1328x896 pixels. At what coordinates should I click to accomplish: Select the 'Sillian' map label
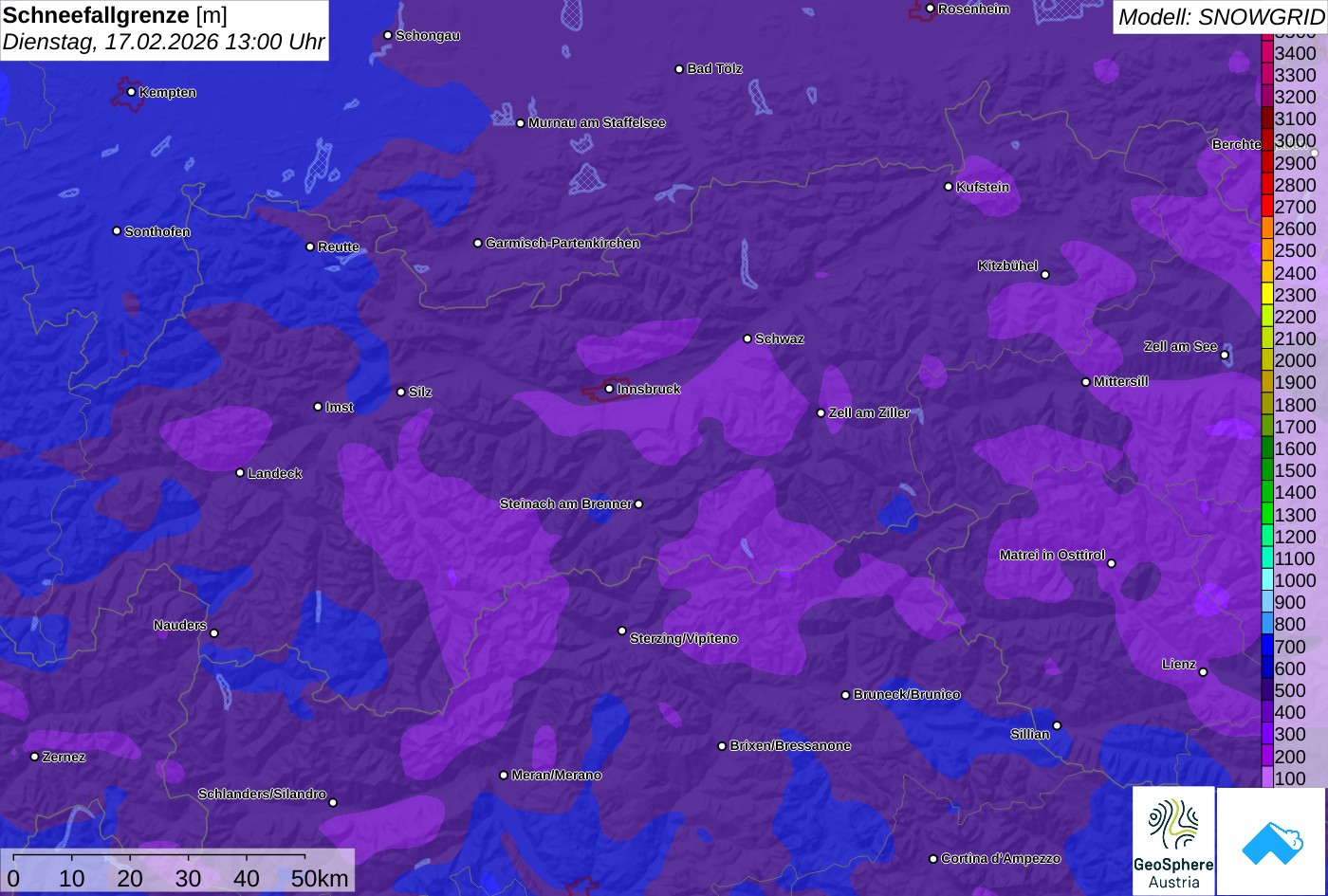click(1030, 735)
